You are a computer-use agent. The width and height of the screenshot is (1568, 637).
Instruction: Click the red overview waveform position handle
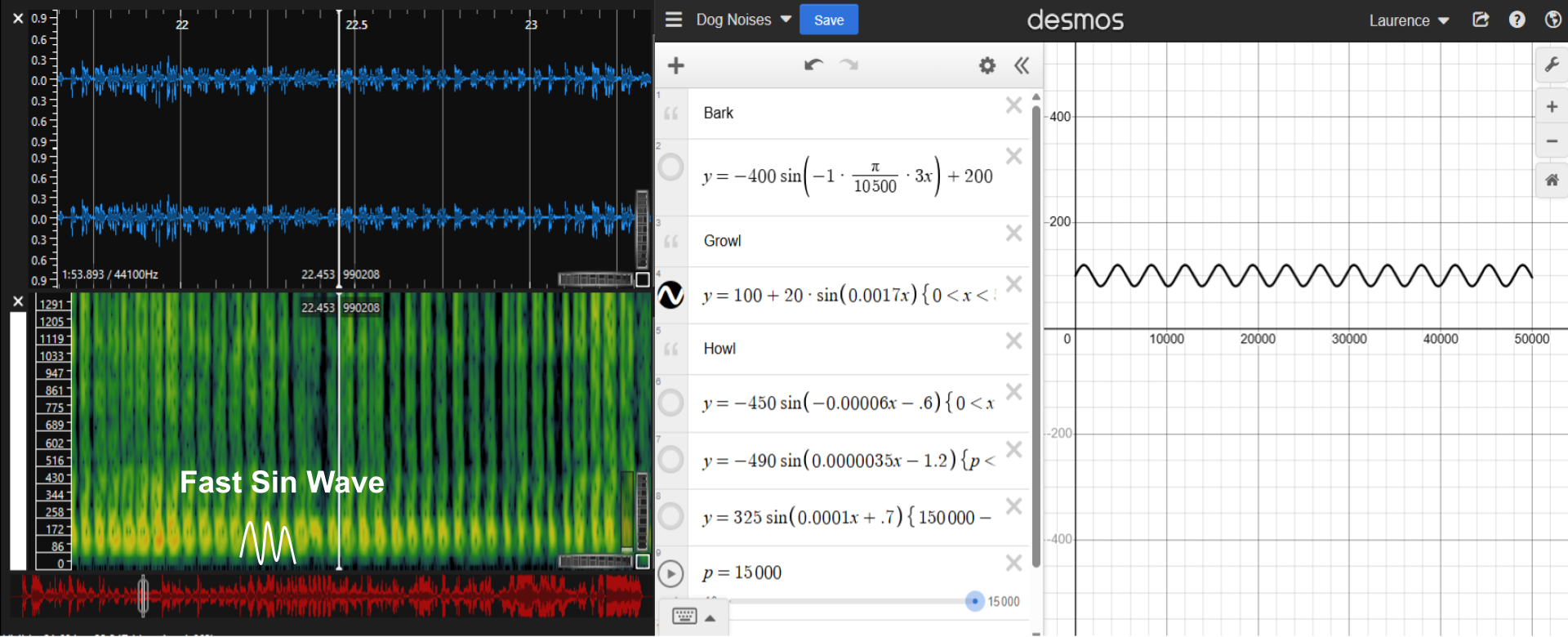pyautogui.click(x=143, y=595)
